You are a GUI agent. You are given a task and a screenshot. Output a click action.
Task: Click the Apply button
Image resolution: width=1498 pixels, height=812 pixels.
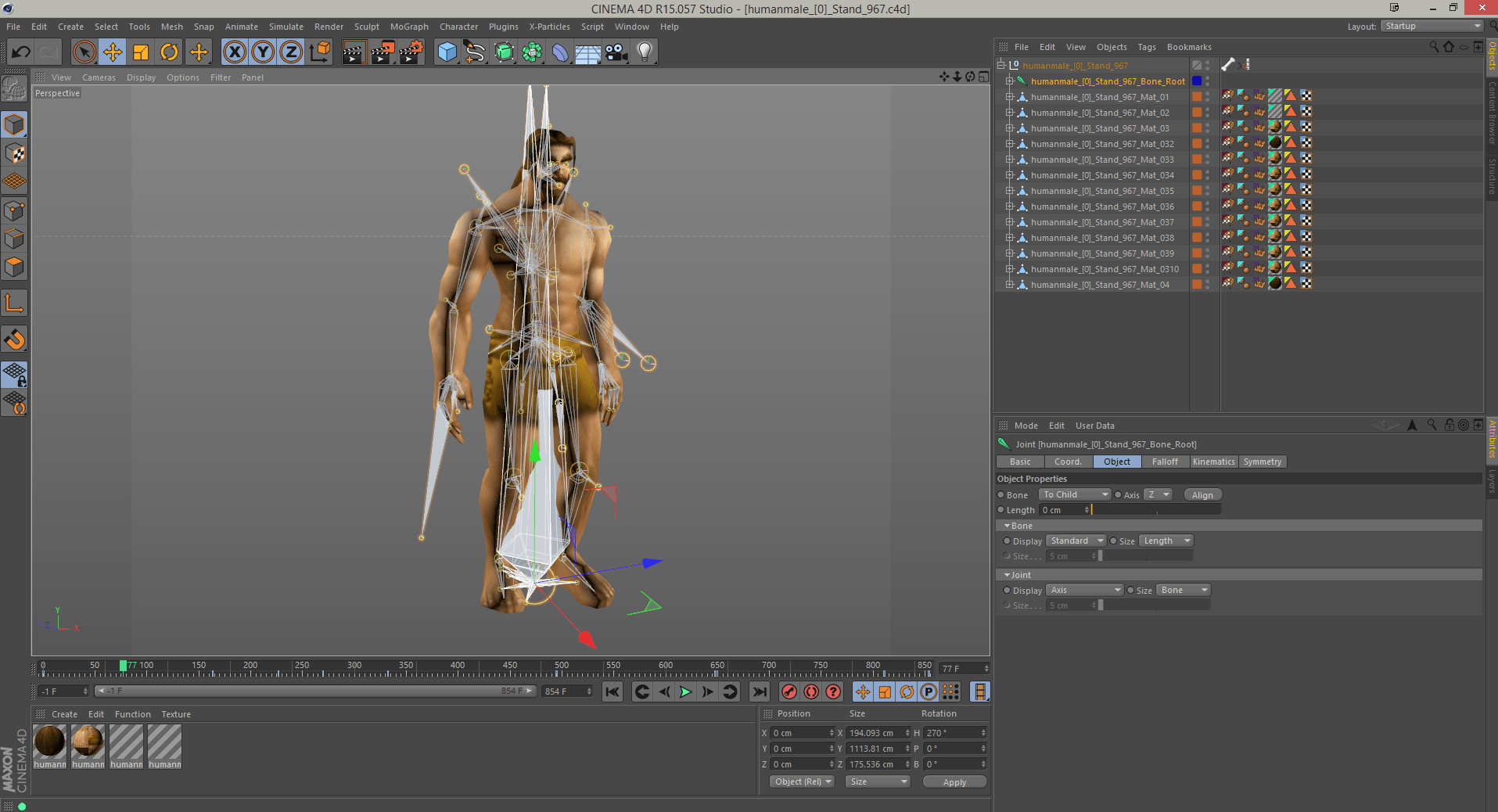954,782
